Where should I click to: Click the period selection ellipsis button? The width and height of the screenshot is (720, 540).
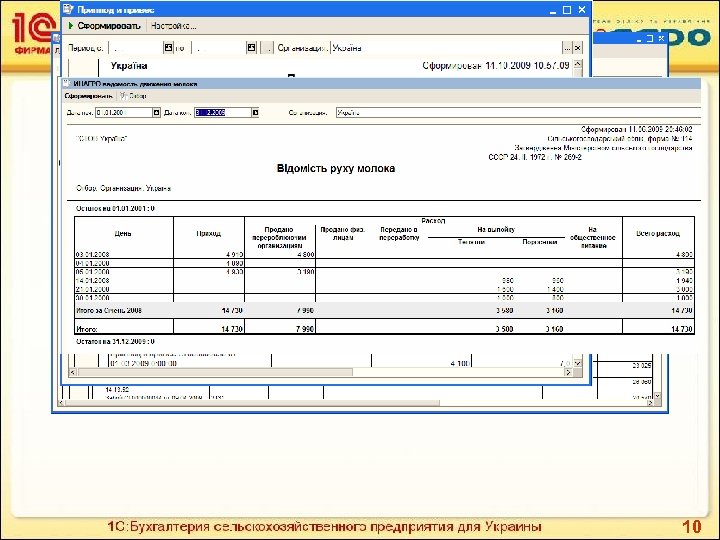(x=267, y=47)
